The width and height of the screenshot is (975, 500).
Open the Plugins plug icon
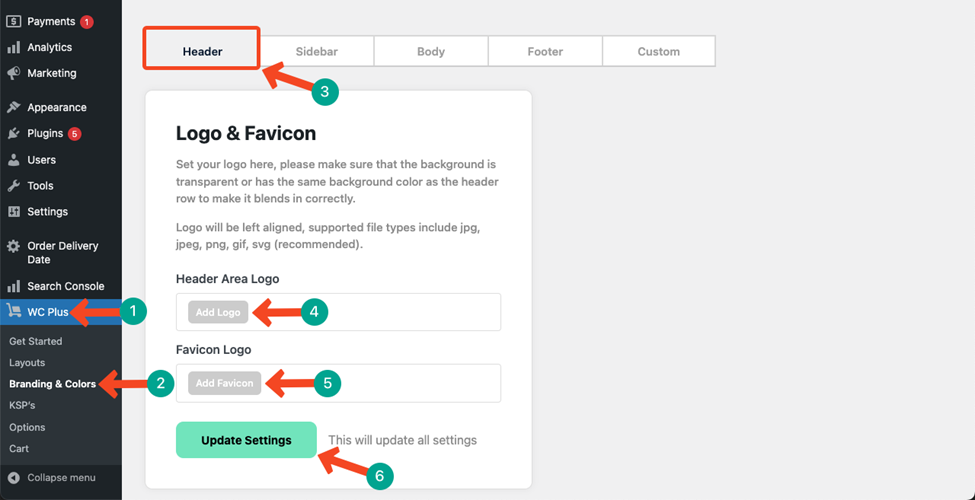[x=14, y=134]
